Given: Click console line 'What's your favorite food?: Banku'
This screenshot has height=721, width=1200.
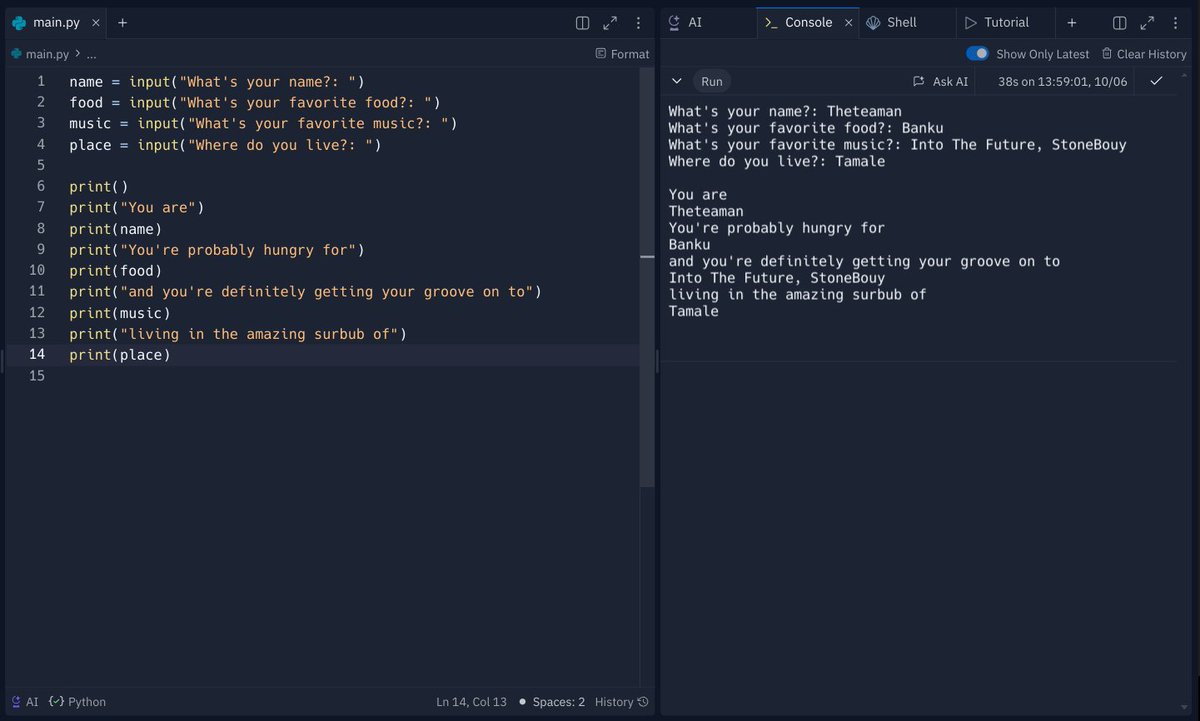Looking at the screenshot, I should (805, 128).
